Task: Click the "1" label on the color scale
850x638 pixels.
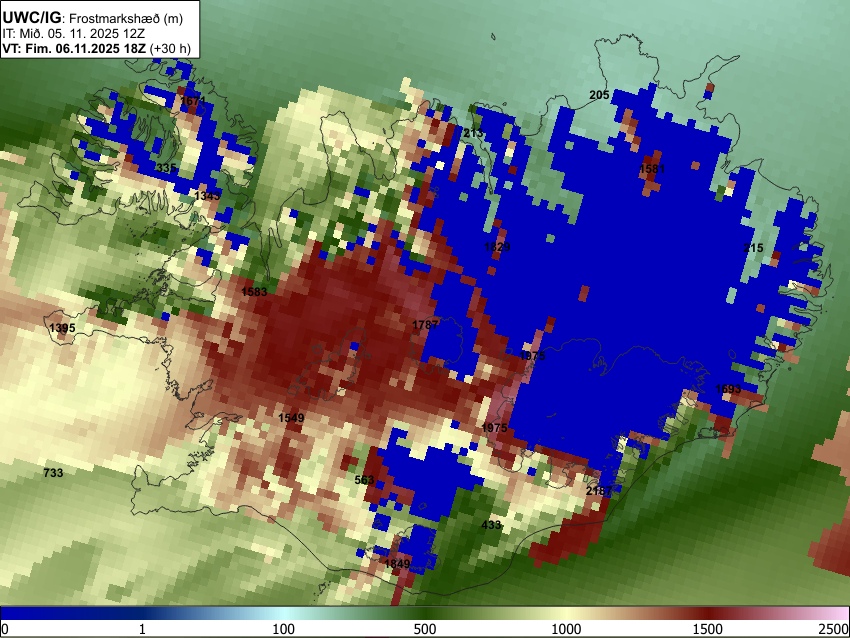Action: coord(142,629)
